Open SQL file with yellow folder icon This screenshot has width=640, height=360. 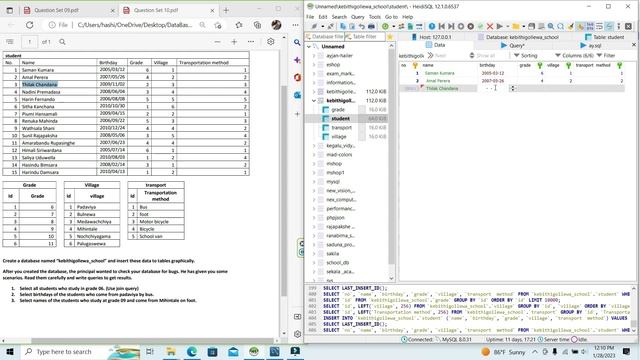[x=516, y=26]
